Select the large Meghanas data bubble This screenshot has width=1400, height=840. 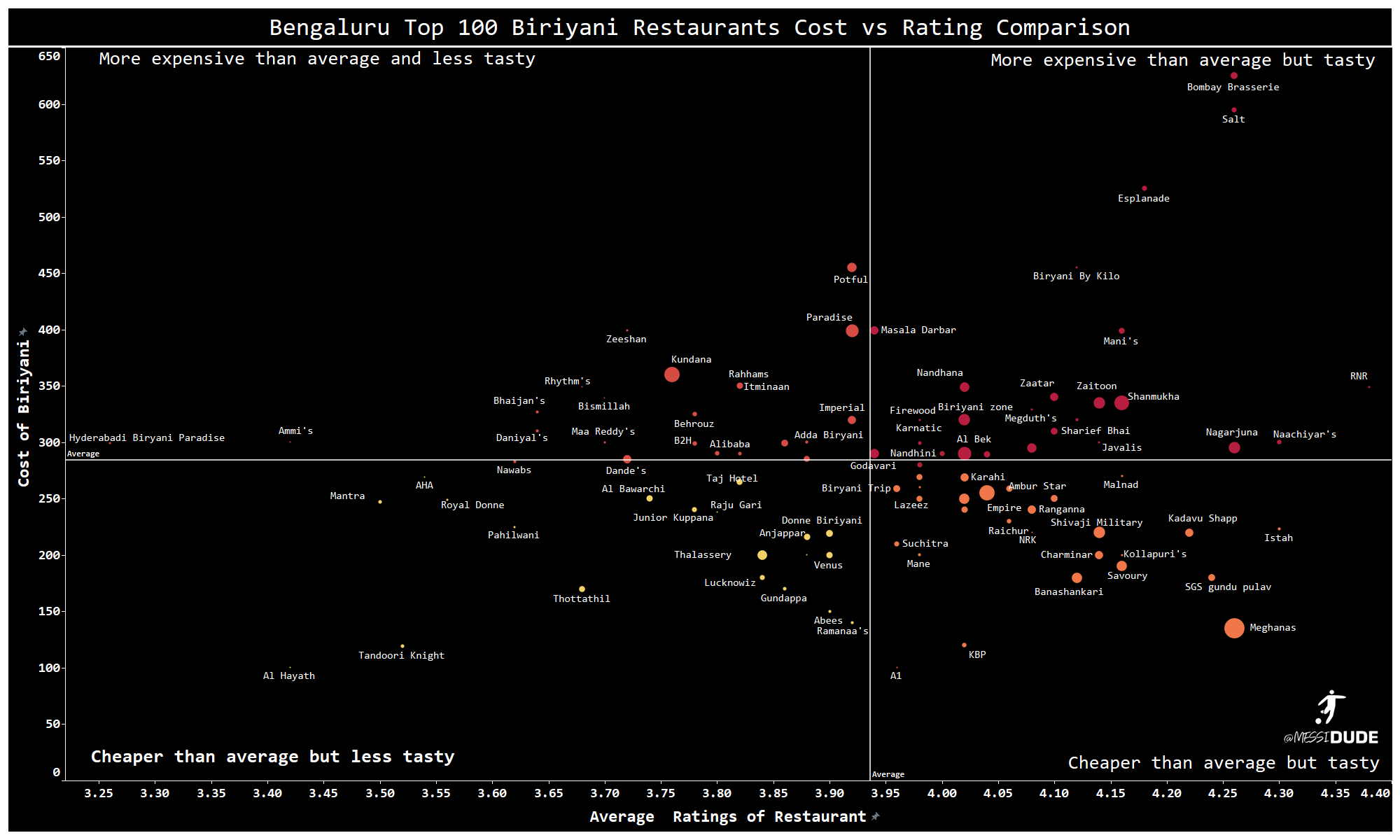coord(1234,628)
